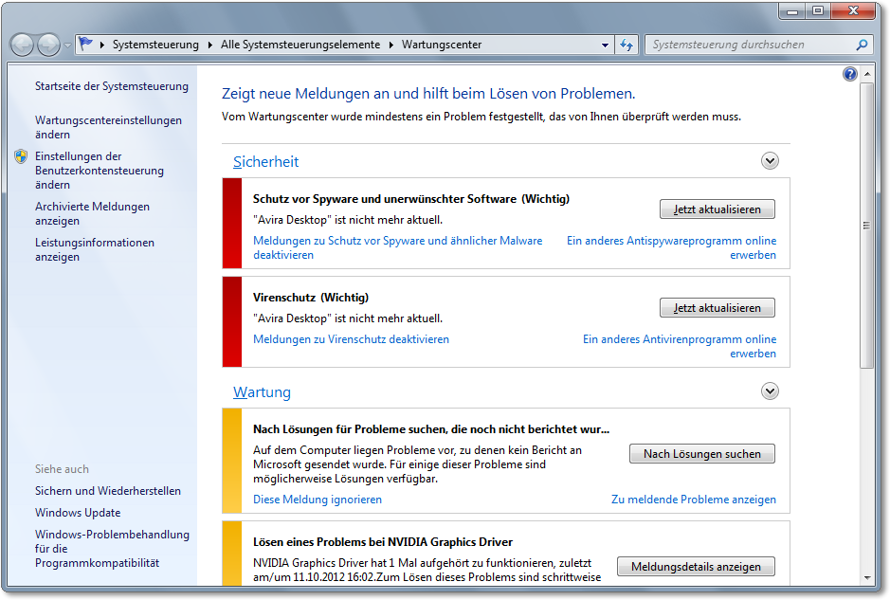Select Alle Systemsteuerungselemente in breadcrumb

pyautogui.click(x=300, y=45)
